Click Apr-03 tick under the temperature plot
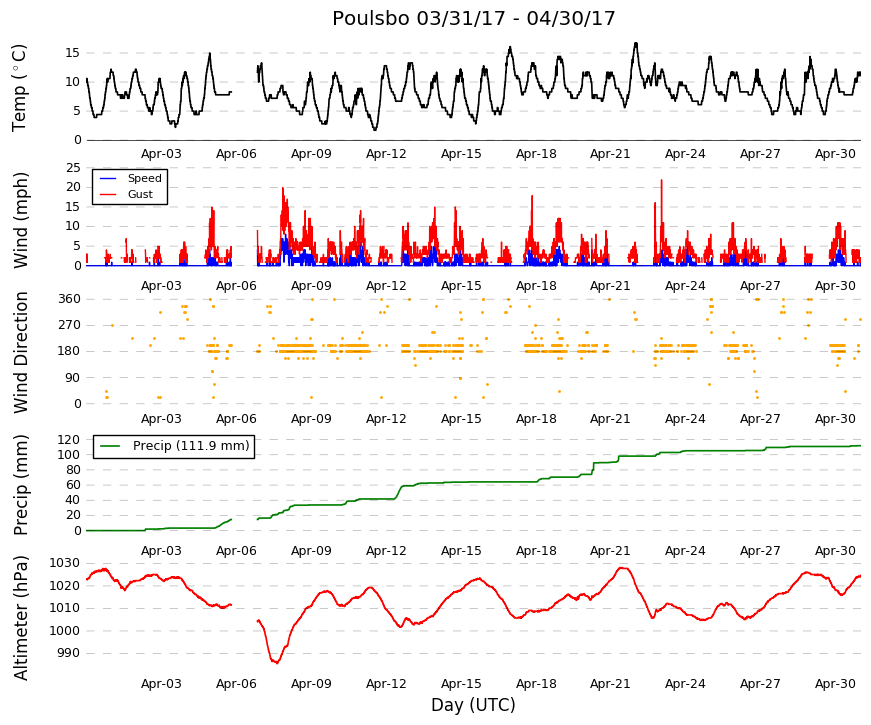Screen dimensions: 871x725 [161, 154]
